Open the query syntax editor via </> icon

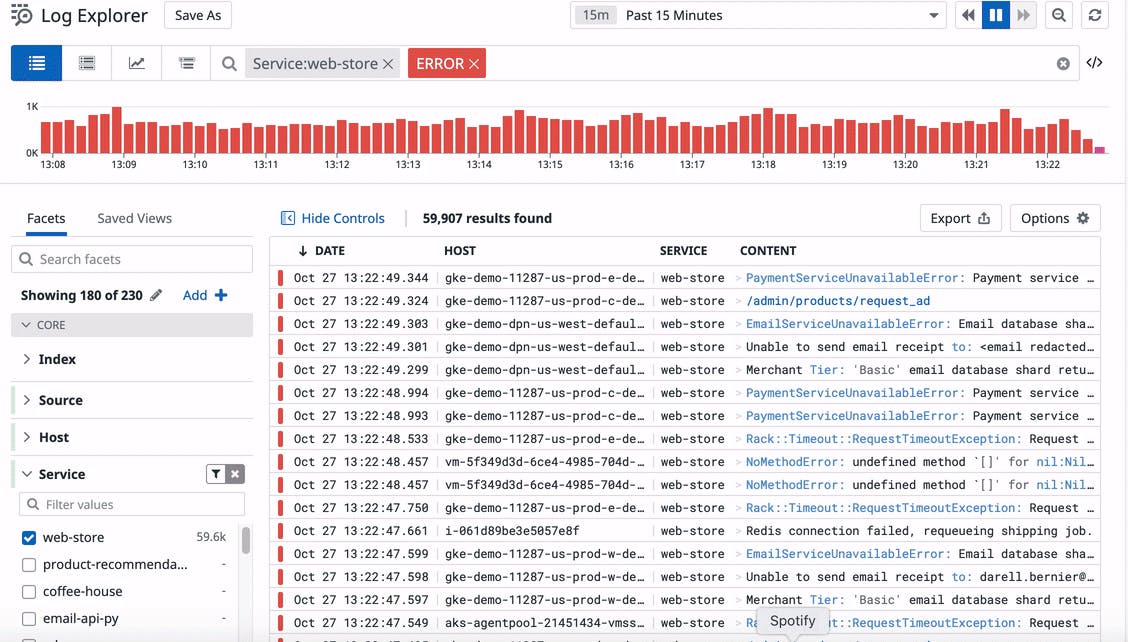(x=1094, y=62)
